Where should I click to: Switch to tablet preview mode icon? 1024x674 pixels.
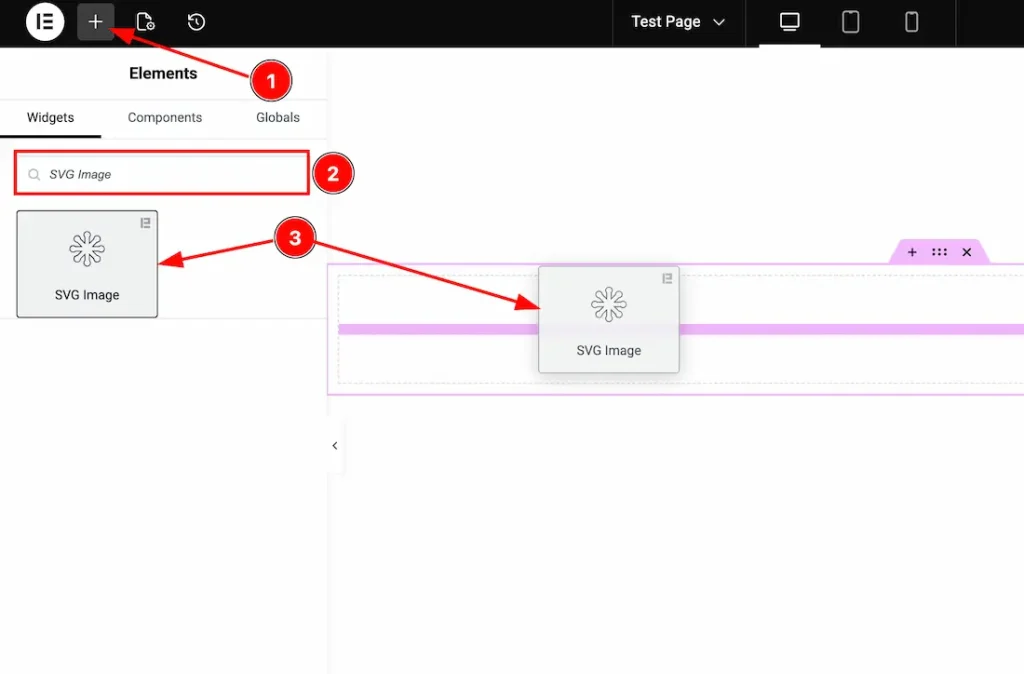coord(849,21)
